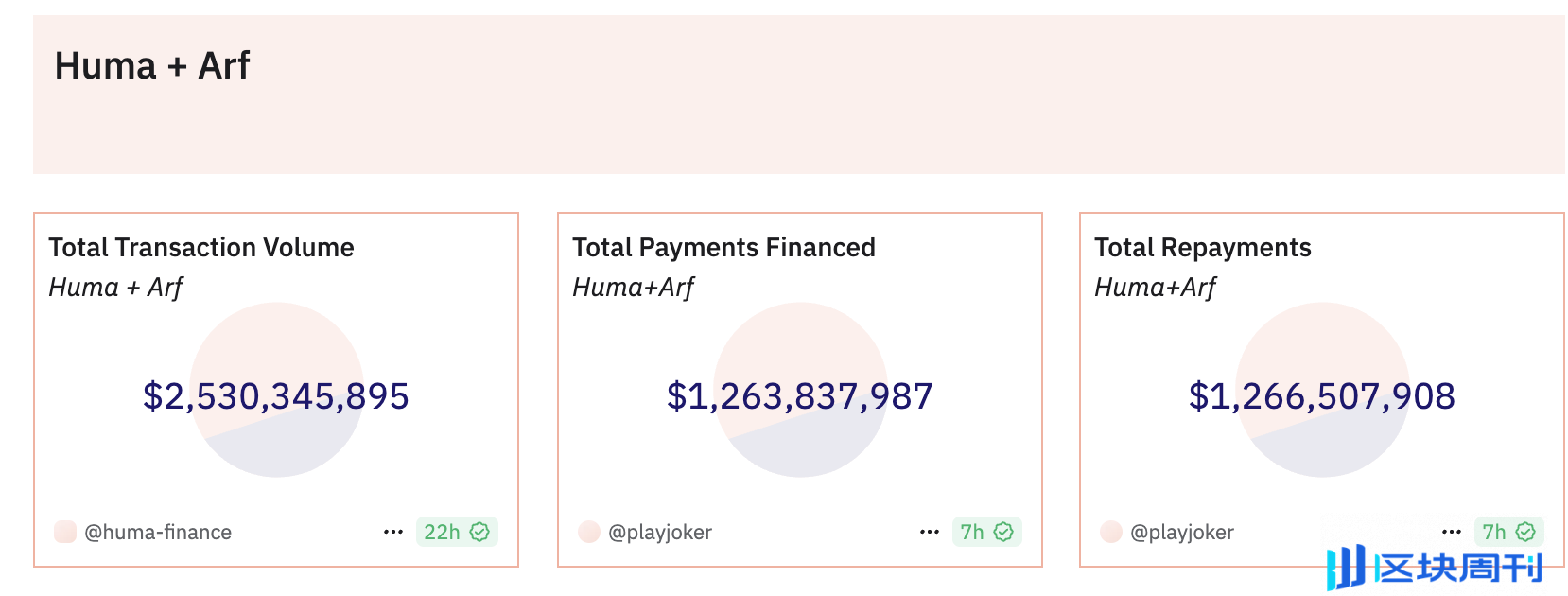Viewport: 1568px width, 596px height.
Task: Open the Total Repayments three-dot menu
Action: pyautogui.click(x=1452, y=532)
